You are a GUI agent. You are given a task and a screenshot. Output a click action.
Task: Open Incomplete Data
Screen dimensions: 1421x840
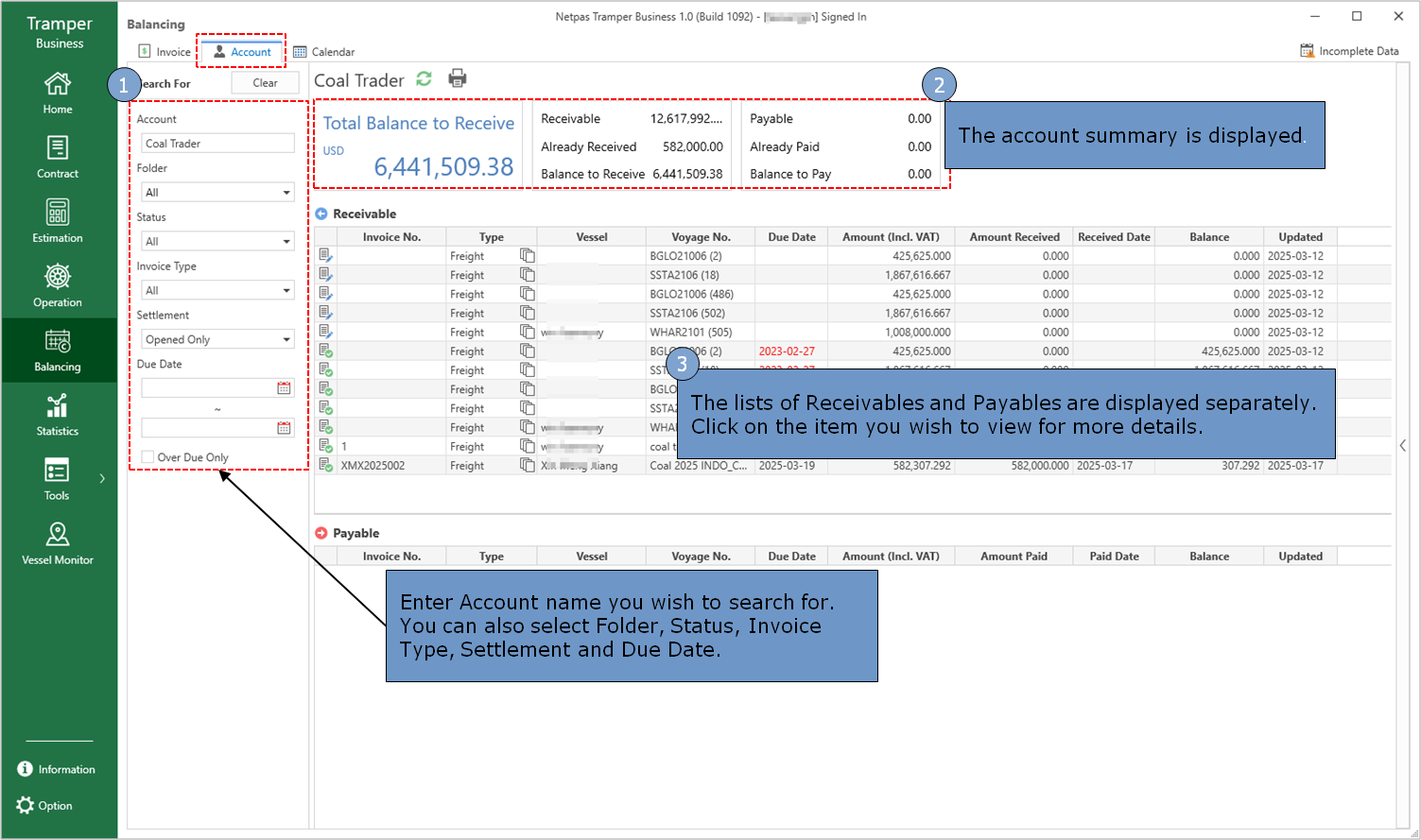coord(1349,51)
